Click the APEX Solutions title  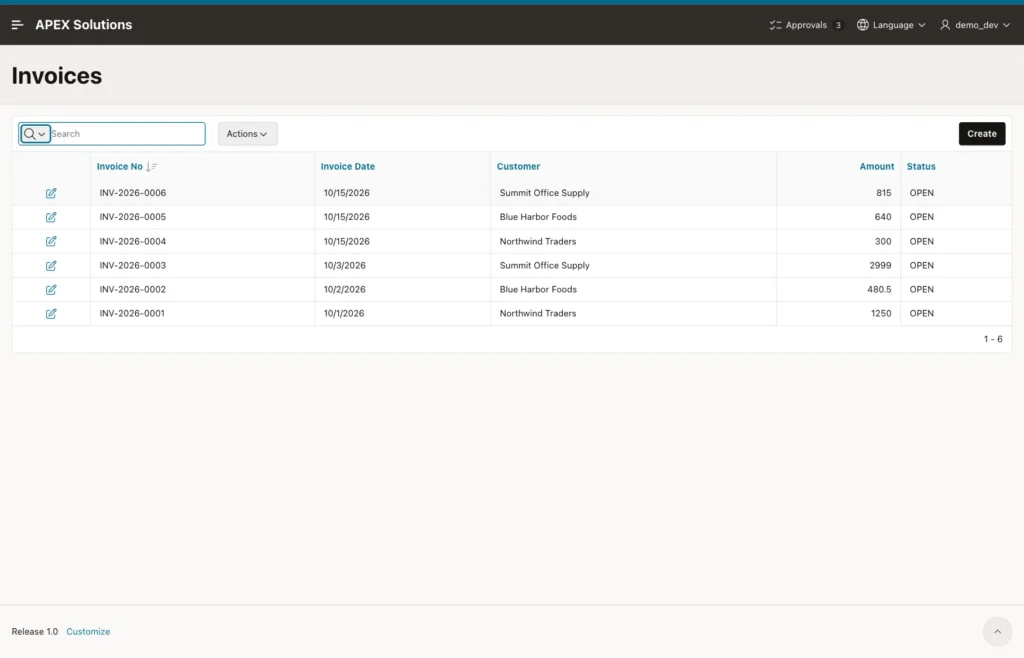tap(84, 25)
